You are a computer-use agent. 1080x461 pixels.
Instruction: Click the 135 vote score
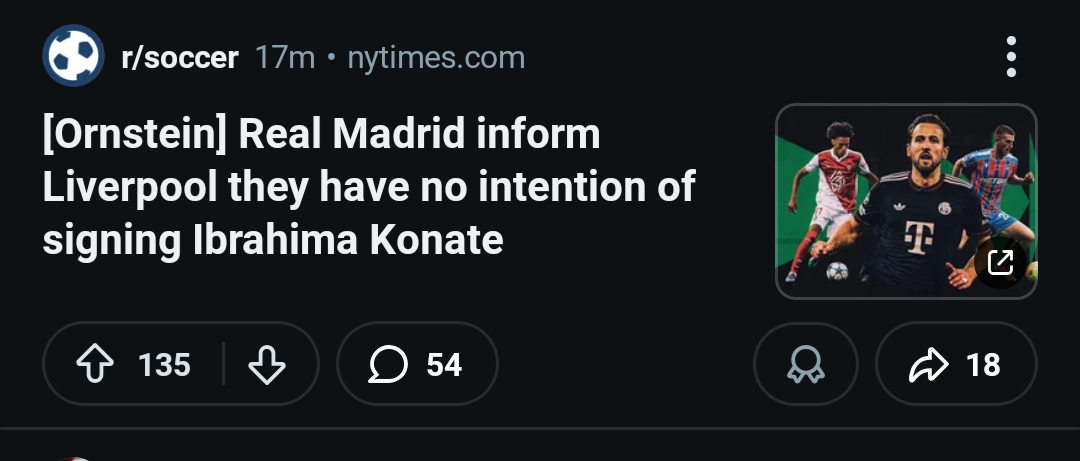pos(164,365)
